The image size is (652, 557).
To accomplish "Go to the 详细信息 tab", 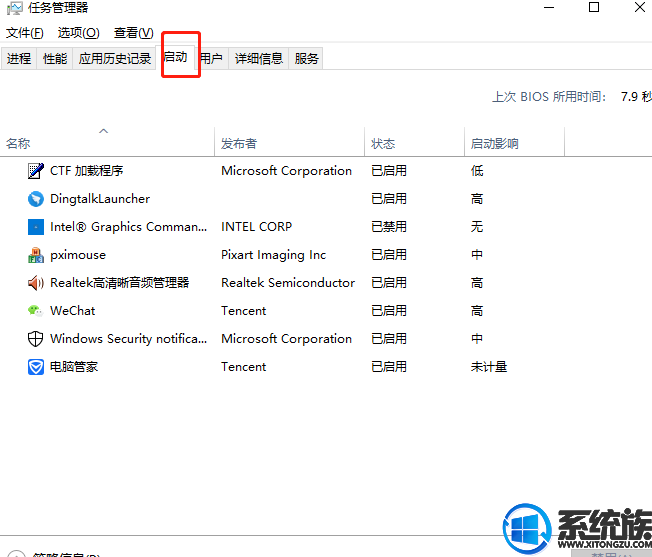I will [259, 59].
